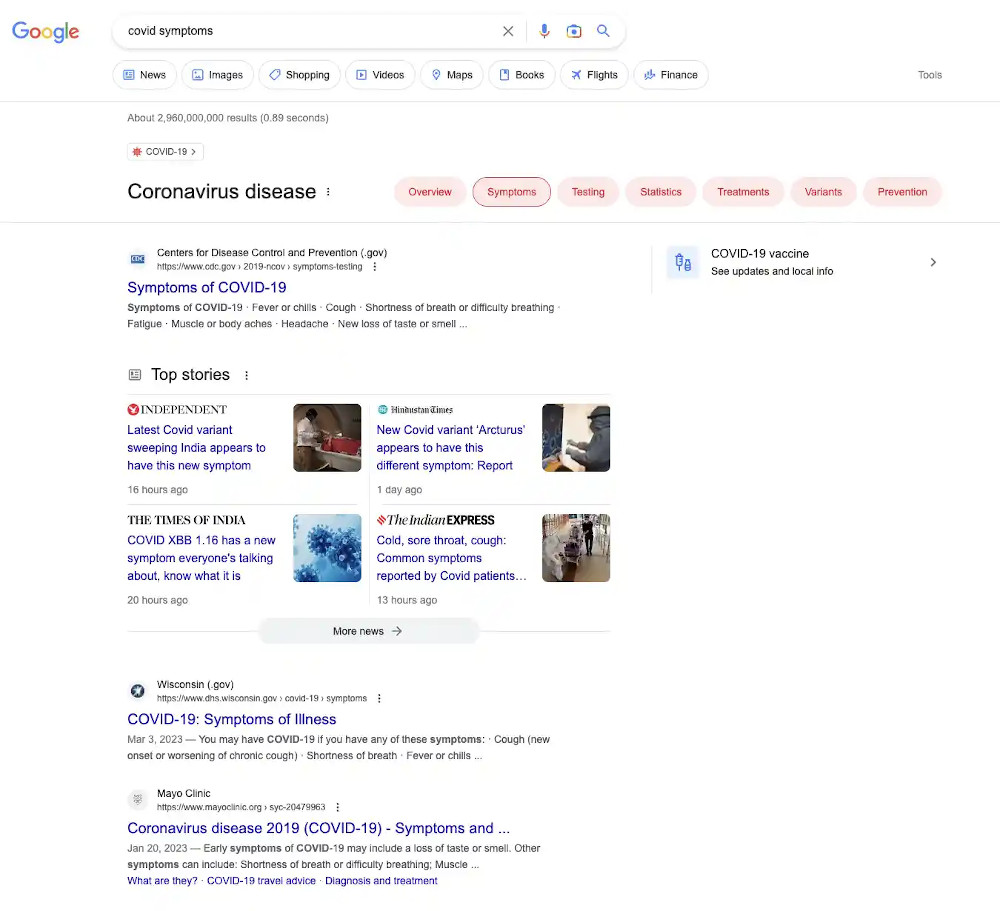Start voice search with the microphone icon

[544, 31]
